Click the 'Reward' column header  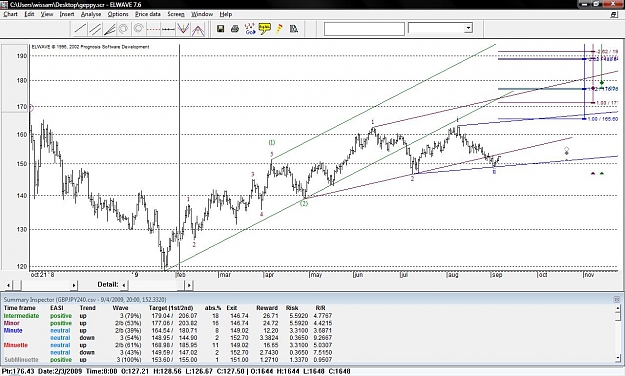click(267, 308)
